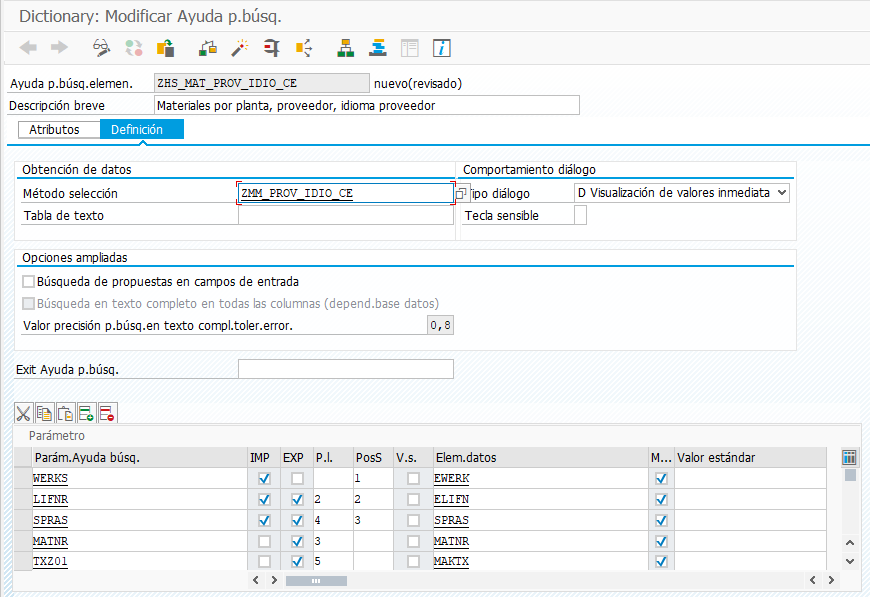Uncheck IMP checkbox for WERKS row
870x597 pixels.
click(265, 478)
